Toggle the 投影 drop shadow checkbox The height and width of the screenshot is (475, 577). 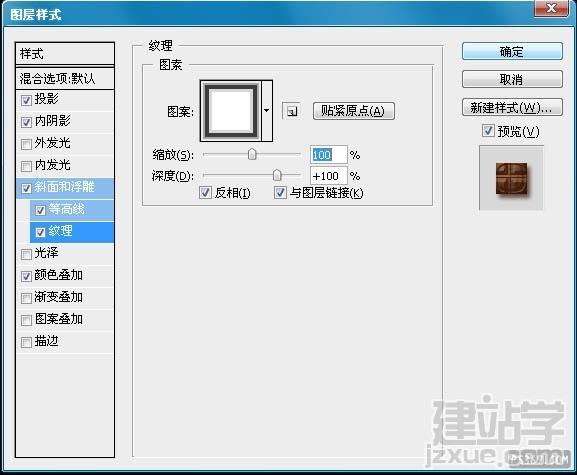(26, 100)
